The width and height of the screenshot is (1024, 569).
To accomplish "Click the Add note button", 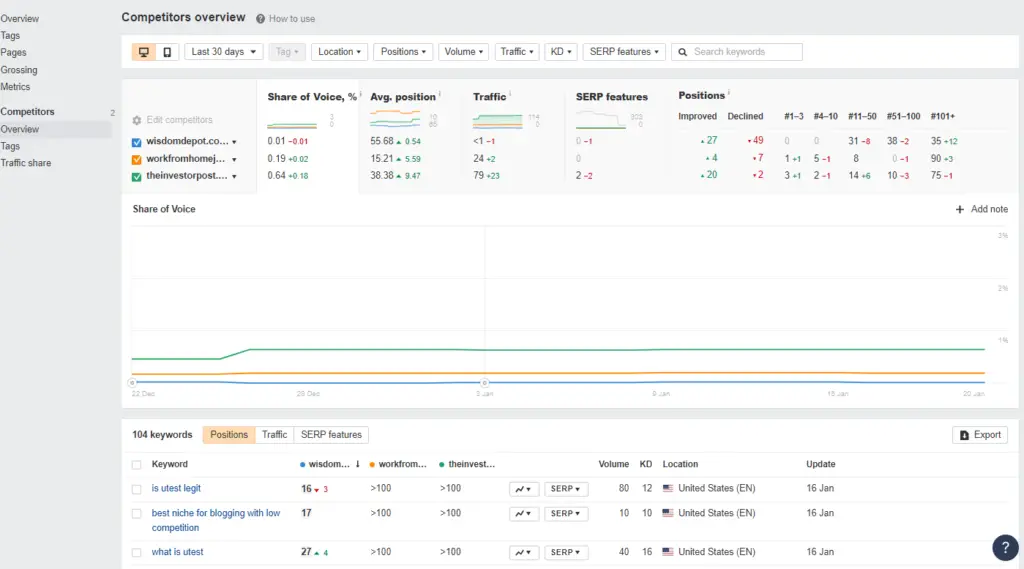I will pyautogui.click(x=982, y=210).
